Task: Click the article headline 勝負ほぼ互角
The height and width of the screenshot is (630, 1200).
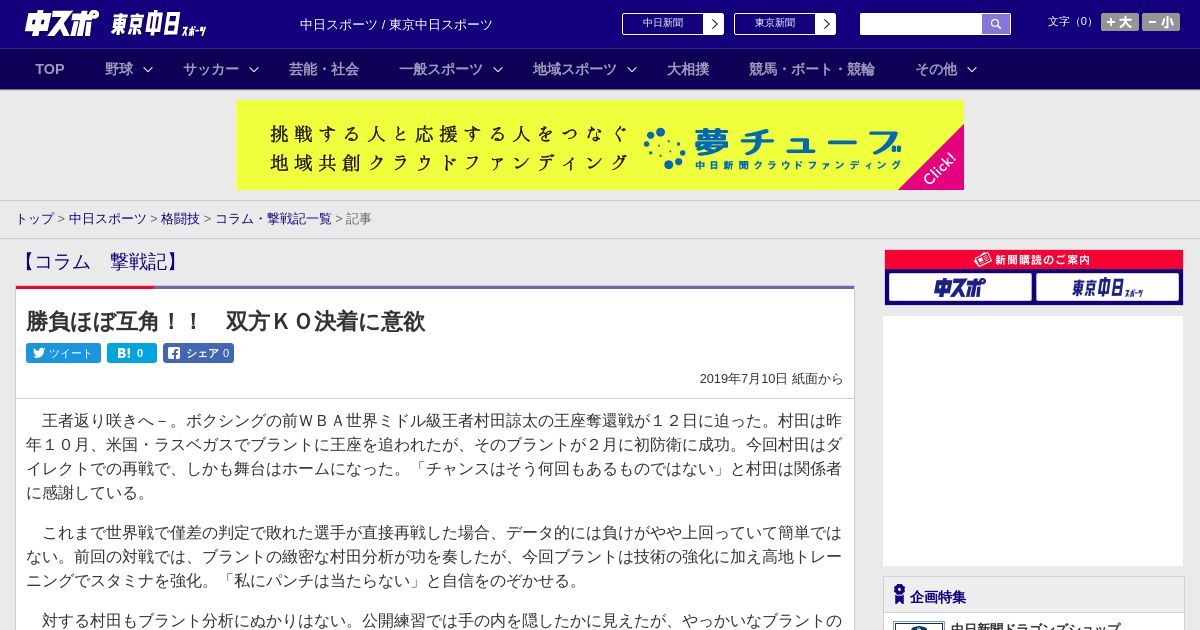Action: click(x=226, y=321)
